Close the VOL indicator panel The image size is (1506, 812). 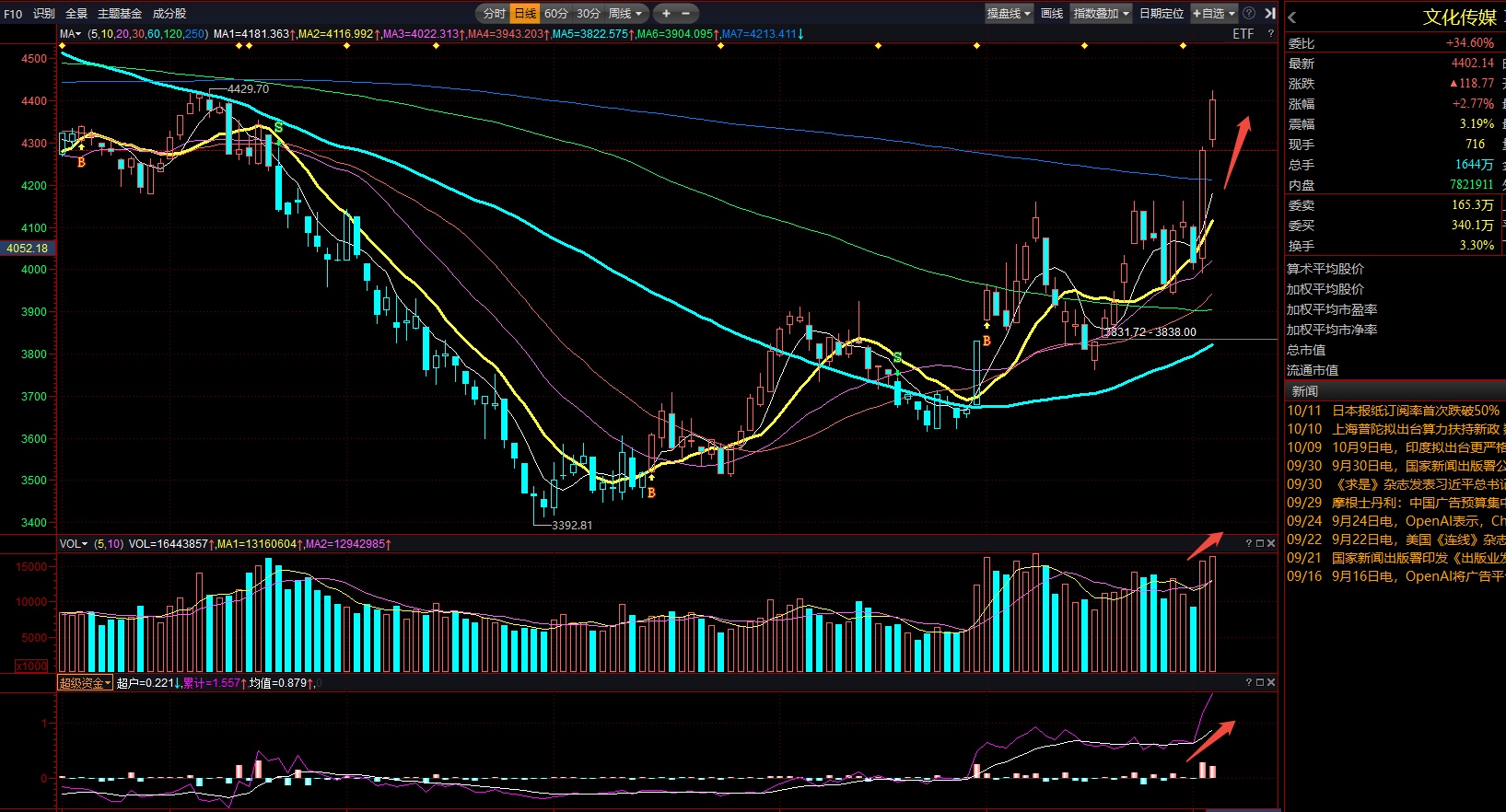click(x=1271, y=544)
